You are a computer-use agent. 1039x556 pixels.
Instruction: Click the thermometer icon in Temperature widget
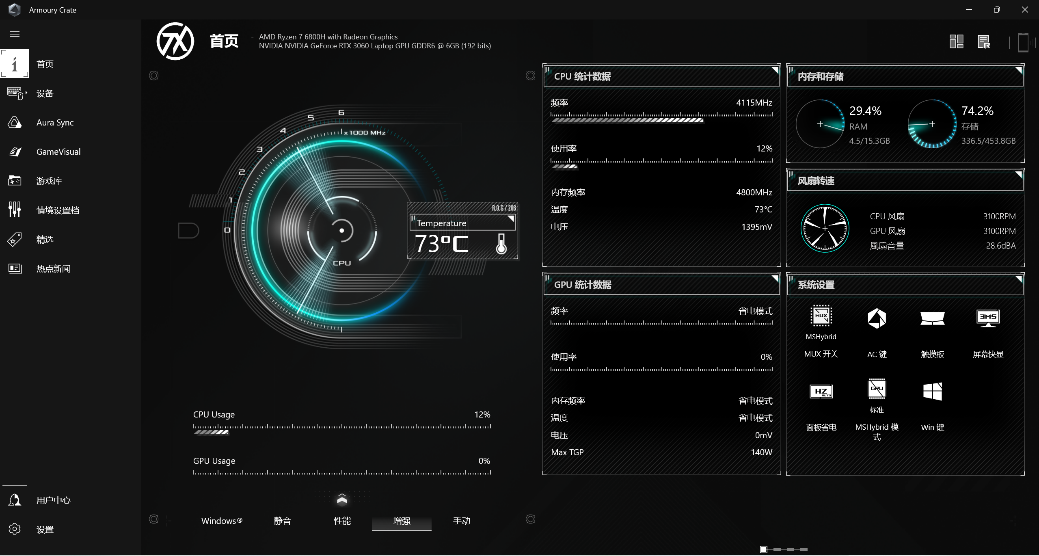[x=501, y=243]
